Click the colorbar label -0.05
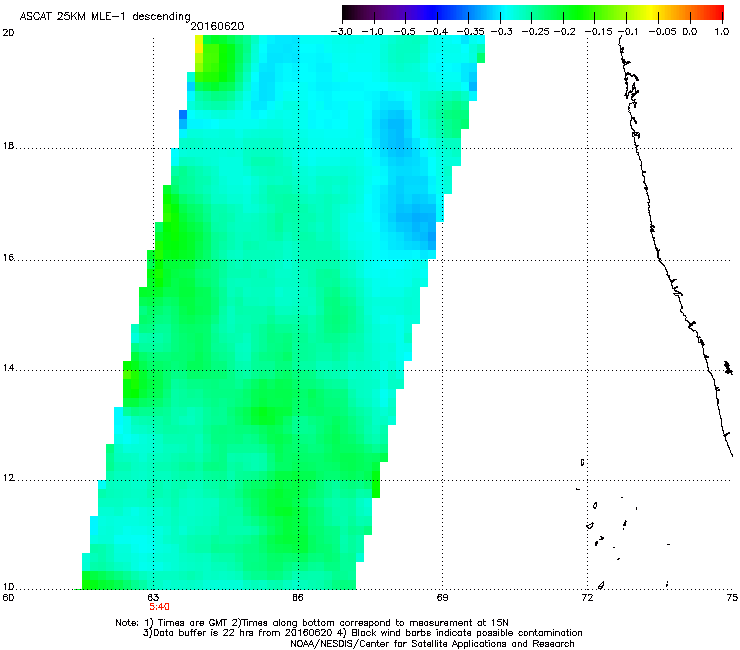Screen dimensions: 740x650 [x=663, y=32]
